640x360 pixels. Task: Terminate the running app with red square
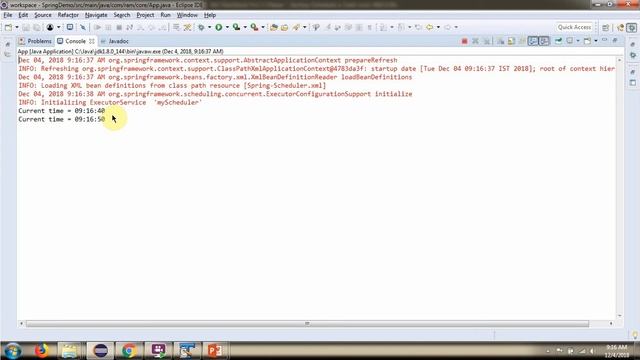[x=464, y=41]
